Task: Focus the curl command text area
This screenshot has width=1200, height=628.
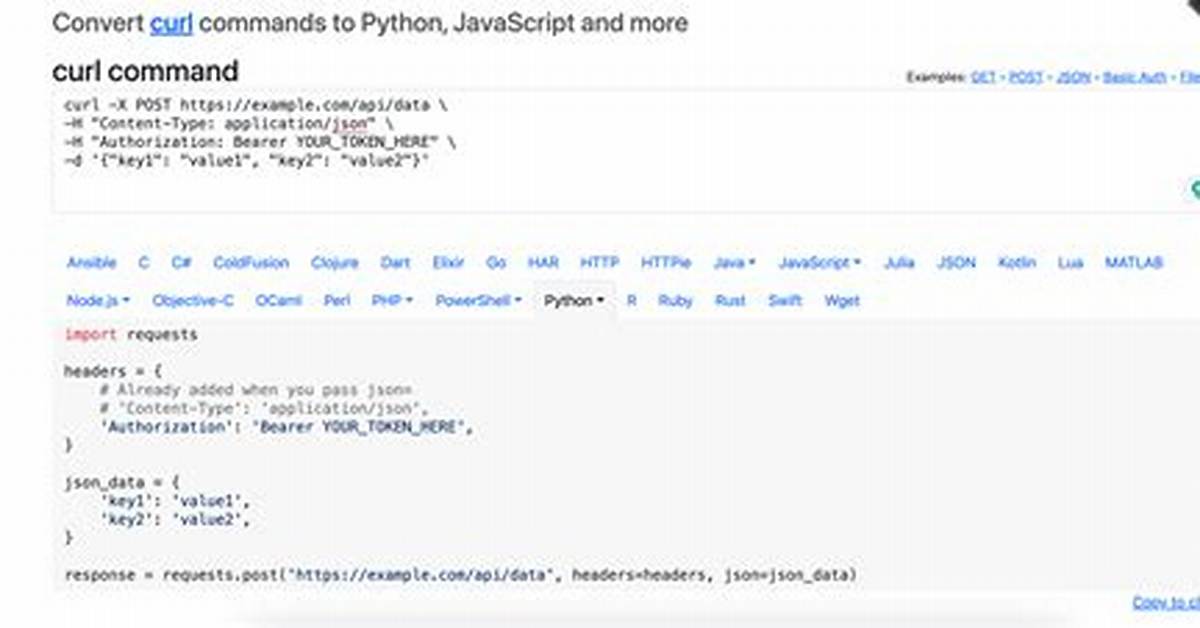Action: coord(626,152)
